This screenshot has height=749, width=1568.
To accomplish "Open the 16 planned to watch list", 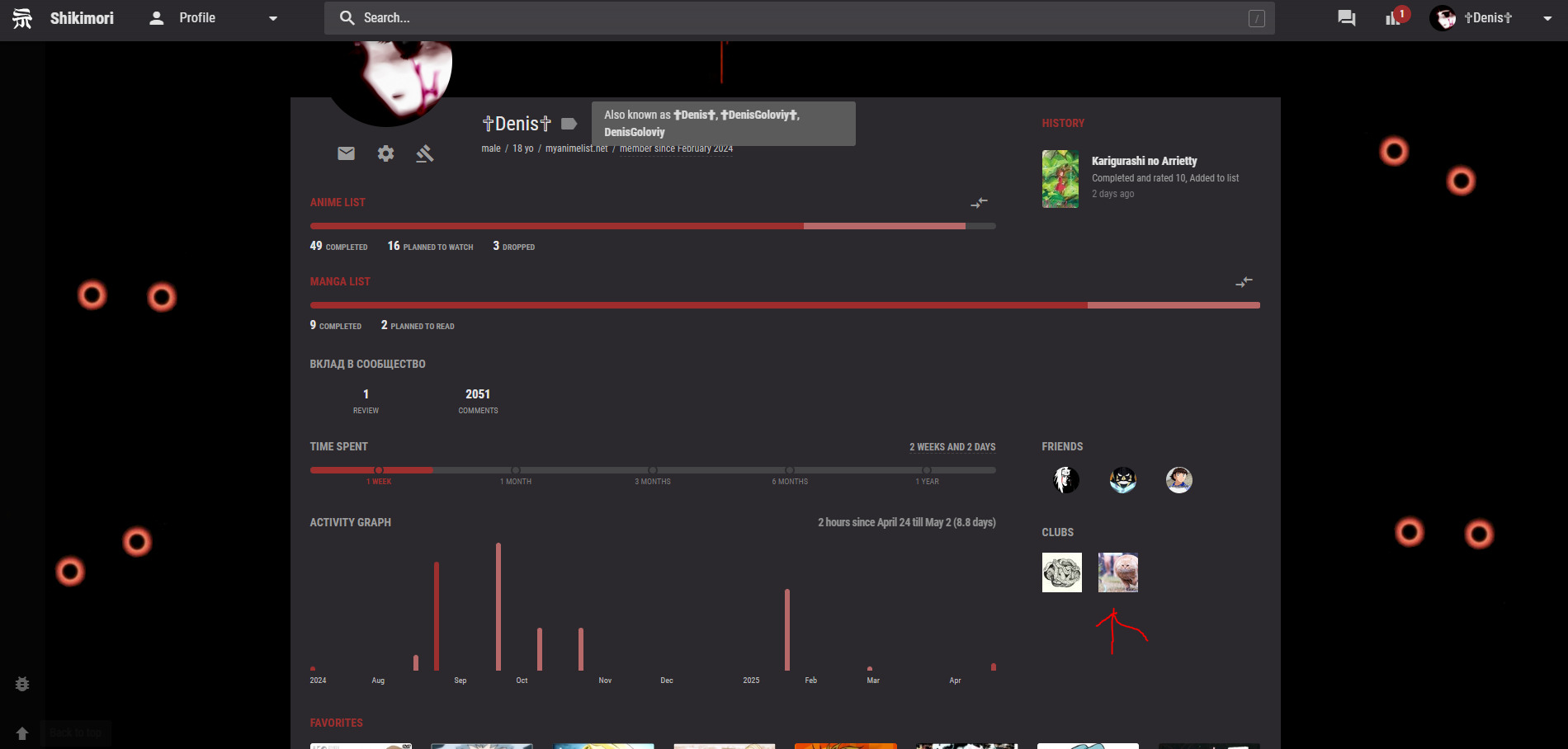I will 430,246.
